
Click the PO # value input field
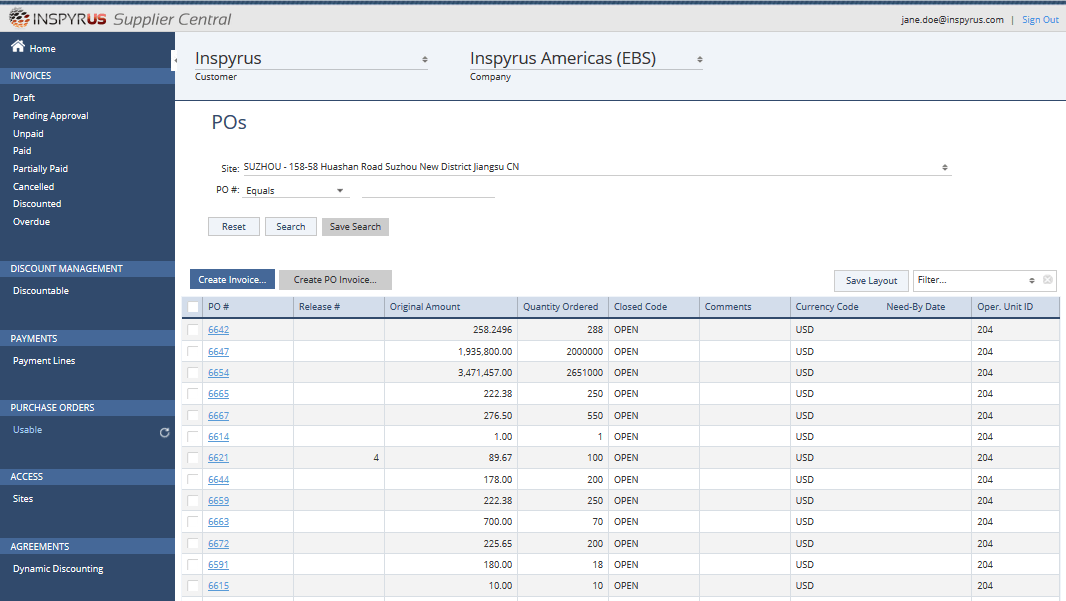pyautogui.click(x=428, y=190)
